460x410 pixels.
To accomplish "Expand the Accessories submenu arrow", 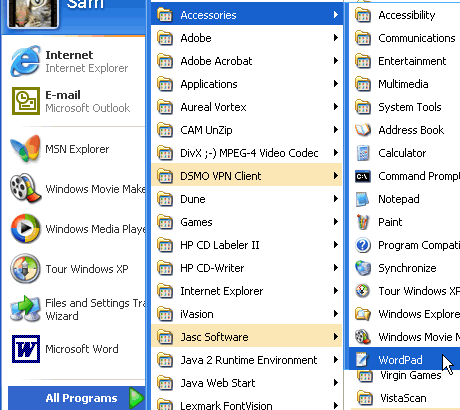I will (336, 15).
